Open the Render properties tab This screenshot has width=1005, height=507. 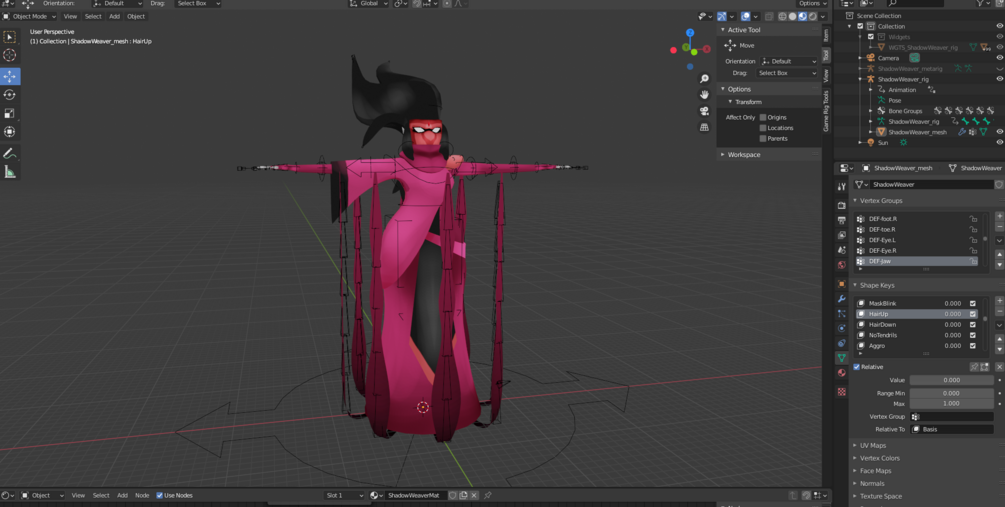pos(842,205)
